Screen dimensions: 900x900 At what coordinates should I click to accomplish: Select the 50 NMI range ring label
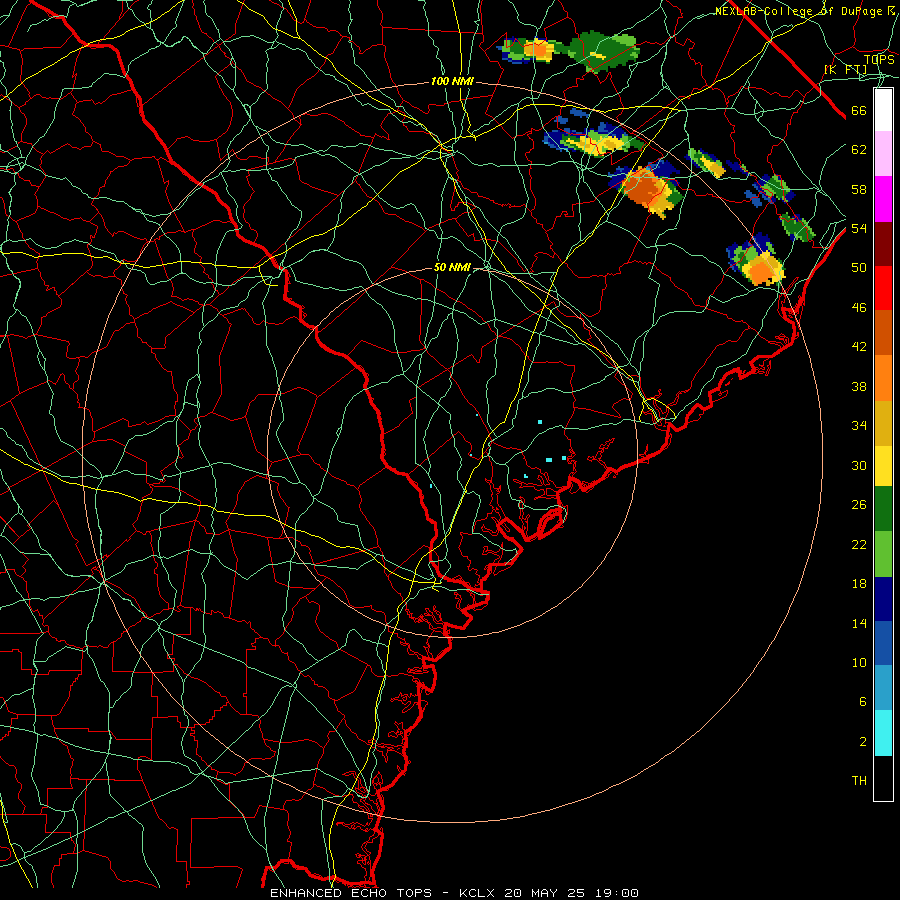(452, 267)
